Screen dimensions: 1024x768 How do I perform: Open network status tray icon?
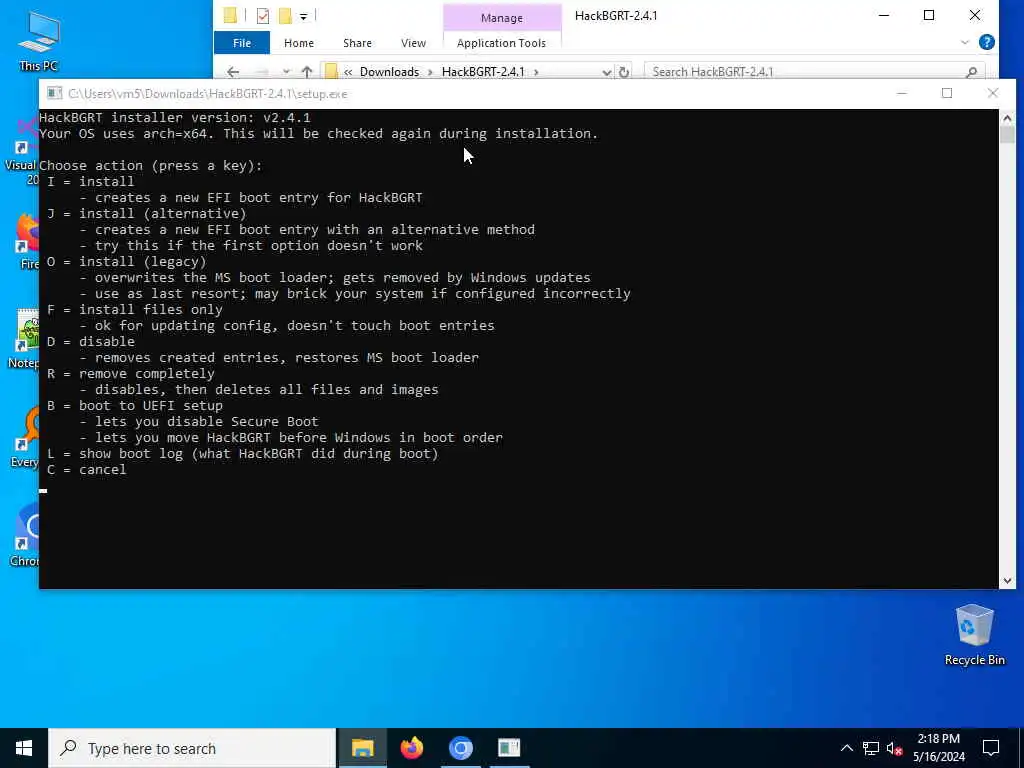871,748
